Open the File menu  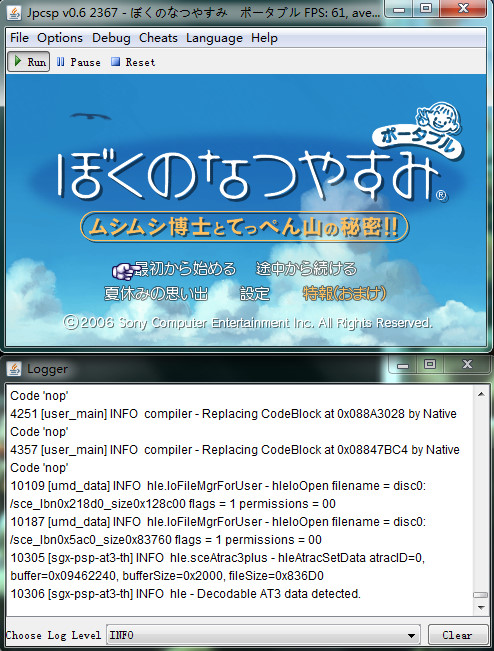pyautogui.click(x=20, y=38)
